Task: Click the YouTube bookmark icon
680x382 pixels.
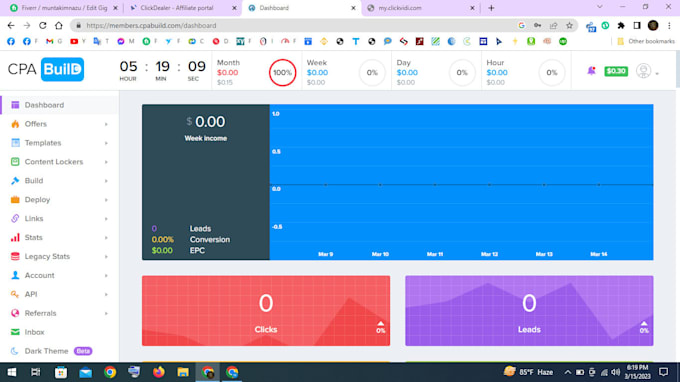Action: (74, 41)
